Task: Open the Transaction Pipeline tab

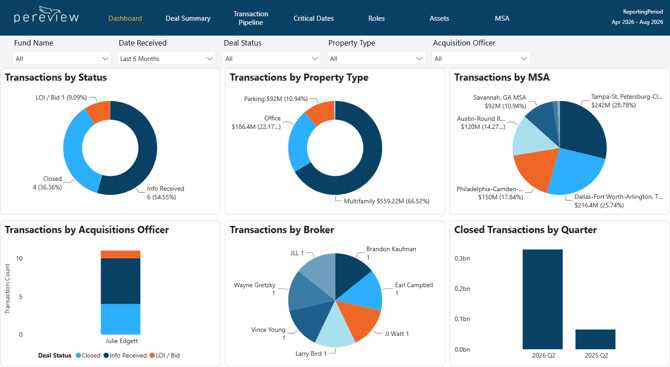Action: pyautogui.click(x=251, y=18)
